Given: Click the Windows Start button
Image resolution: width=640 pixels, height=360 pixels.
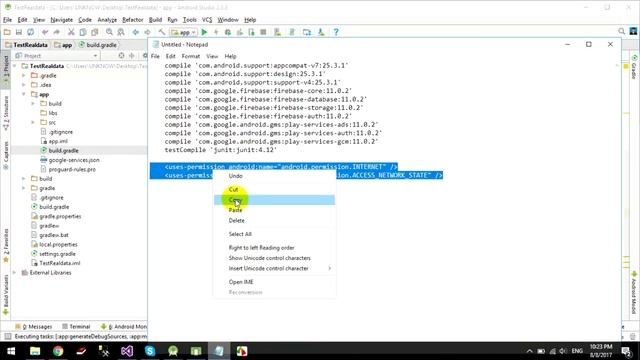Looking at the screenshot, I should coord(11,351).
